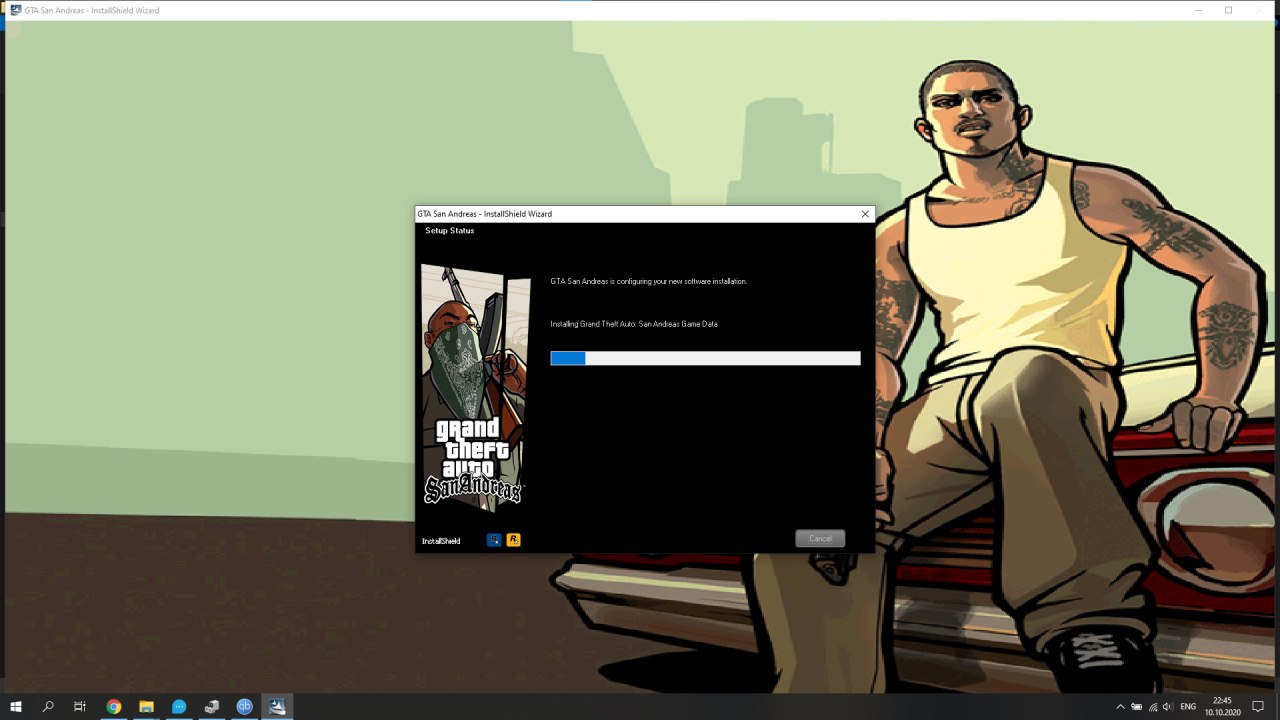Close the InstallShield Wizard dialog
1280x720 pixels.
coord(865,214)
